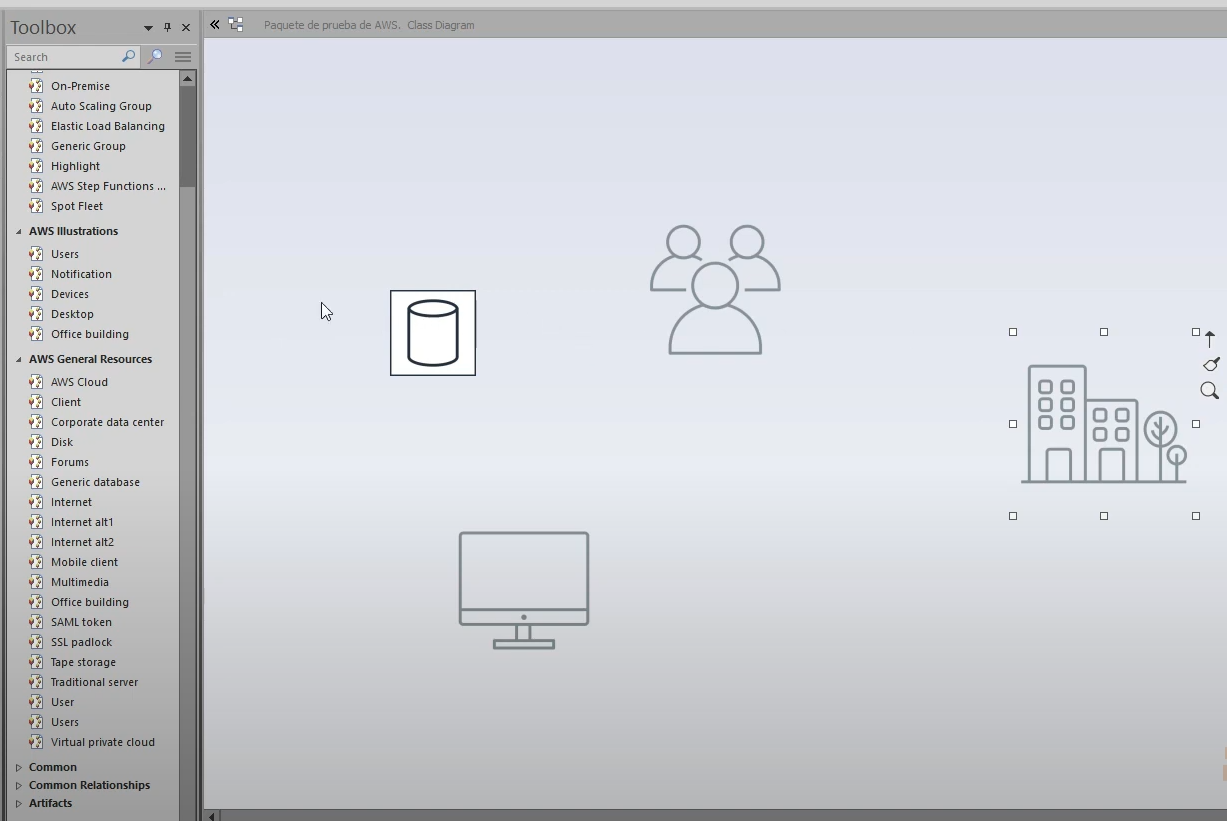Viewport: 1227px width, 821px height.
Task: Select the On-Premise toolbox item
Action: point(80,86)
